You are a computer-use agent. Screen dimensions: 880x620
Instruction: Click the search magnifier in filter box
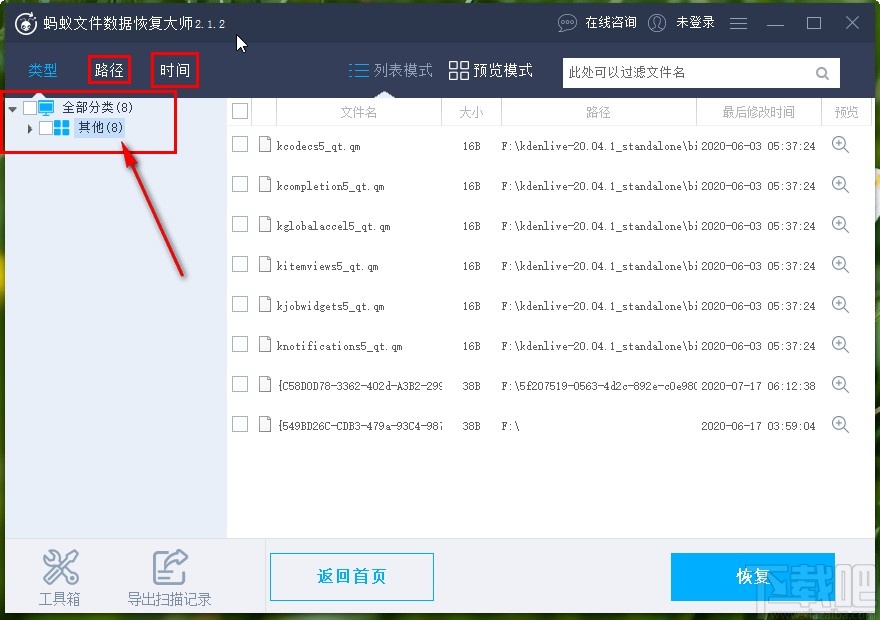click(x=822, y=73)
